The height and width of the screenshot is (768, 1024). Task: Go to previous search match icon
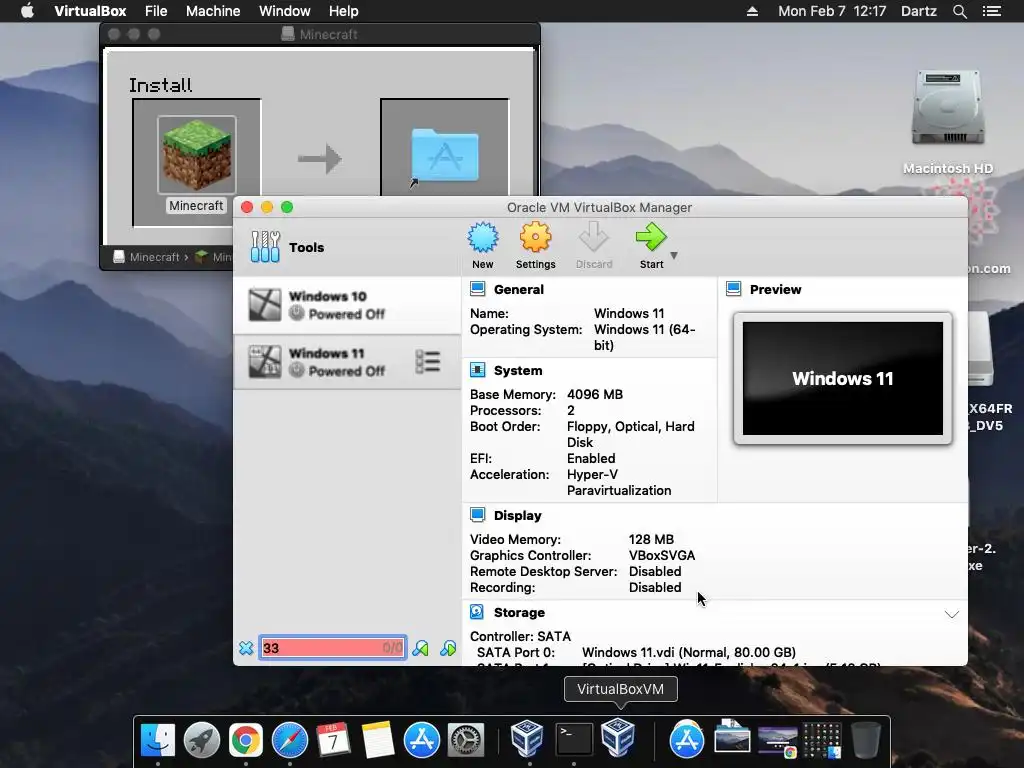421,648
